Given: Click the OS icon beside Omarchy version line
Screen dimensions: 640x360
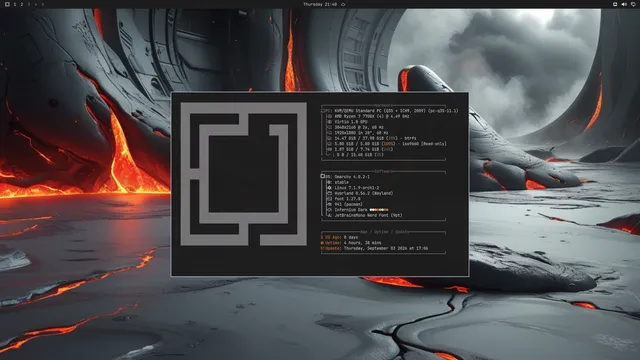Looking at the screenshot, I should (323, 176).
